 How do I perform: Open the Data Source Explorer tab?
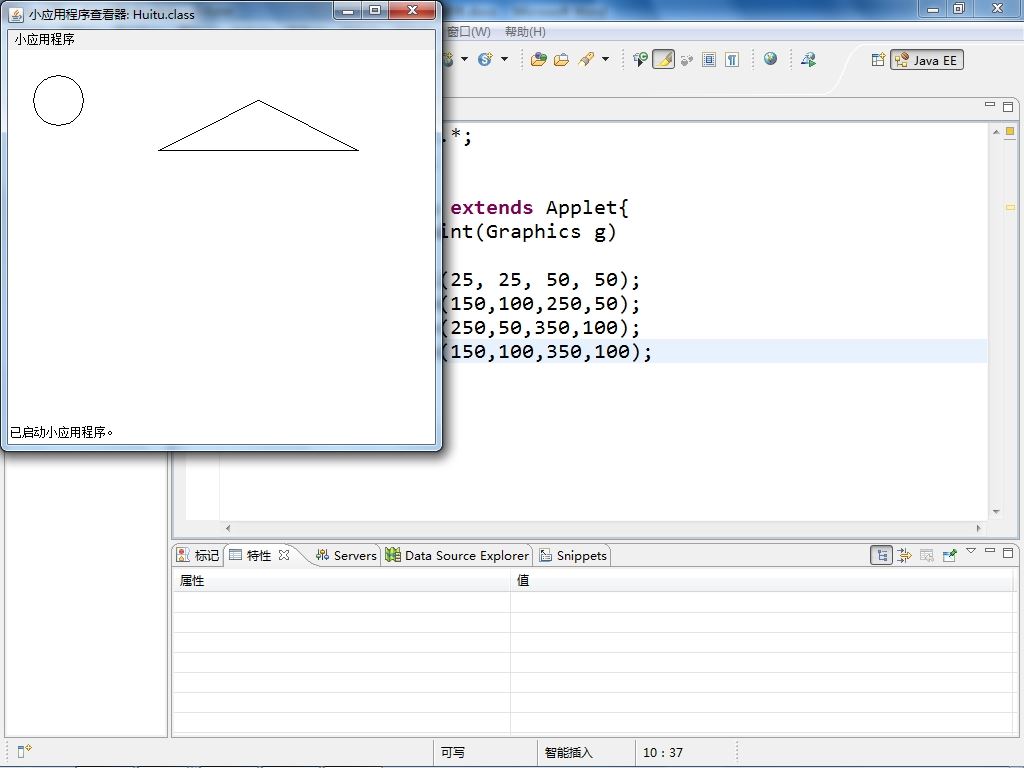click(x=457, y=555)
